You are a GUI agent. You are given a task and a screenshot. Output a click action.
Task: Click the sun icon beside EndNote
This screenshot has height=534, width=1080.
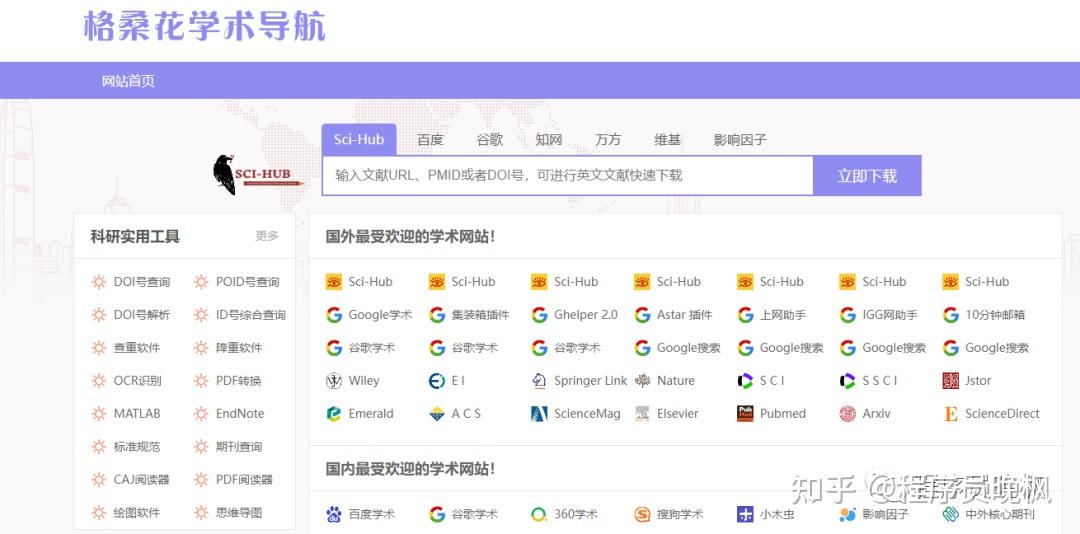point(201,414)
